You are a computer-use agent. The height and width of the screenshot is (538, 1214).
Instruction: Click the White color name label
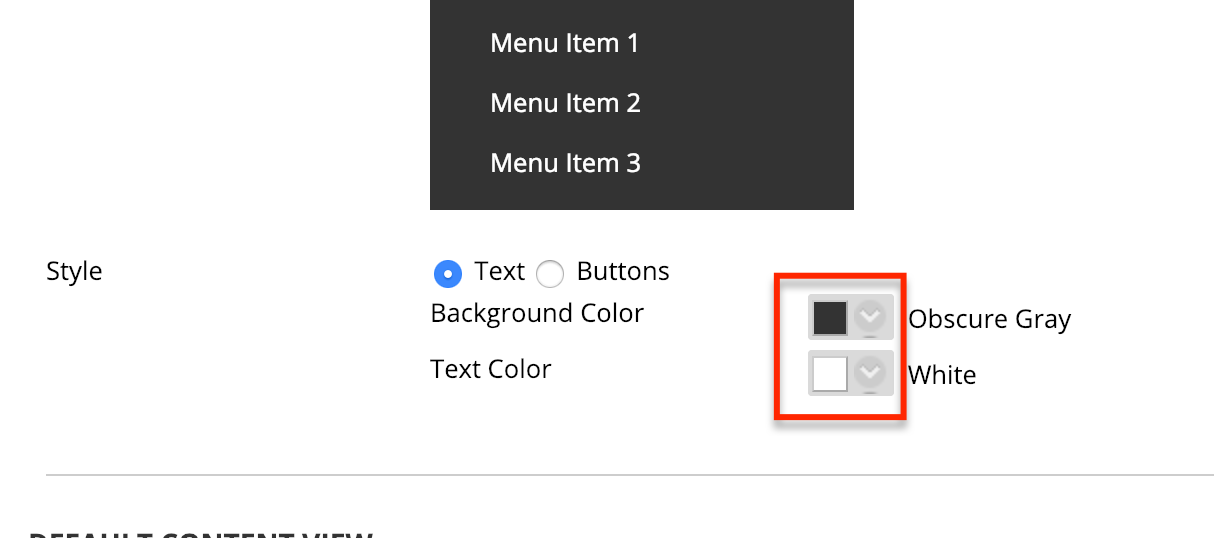942,375
